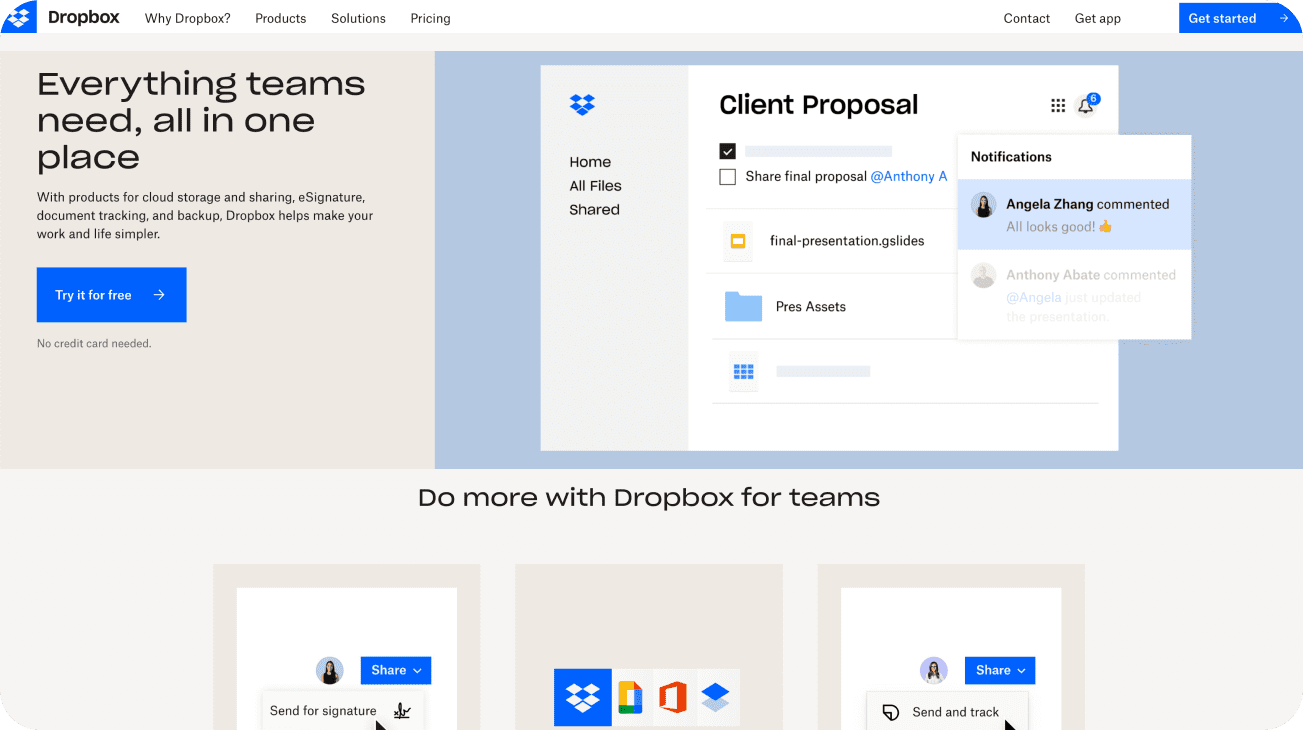Click the Client Proposal title
Screen dimensions: 1303x730
click(x=819, y=105)
